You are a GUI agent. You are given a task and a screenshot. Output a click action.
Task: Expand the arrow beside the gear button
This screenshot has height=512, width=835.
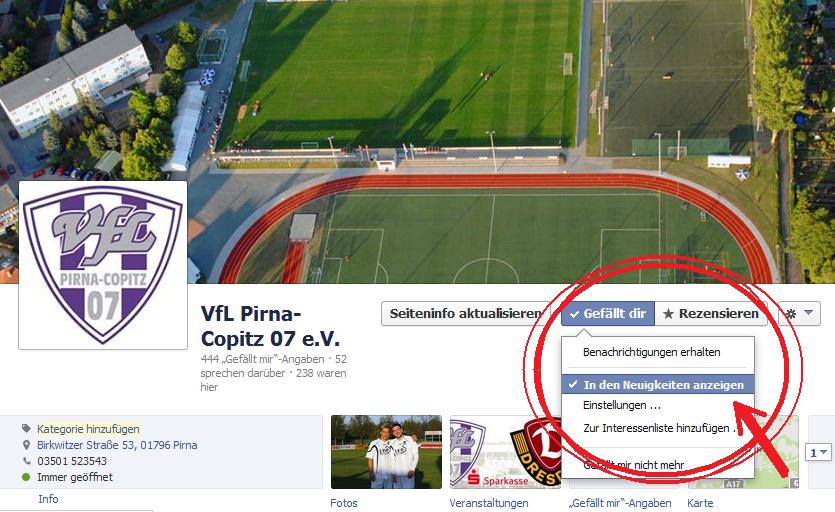click(x=808, y=313)
